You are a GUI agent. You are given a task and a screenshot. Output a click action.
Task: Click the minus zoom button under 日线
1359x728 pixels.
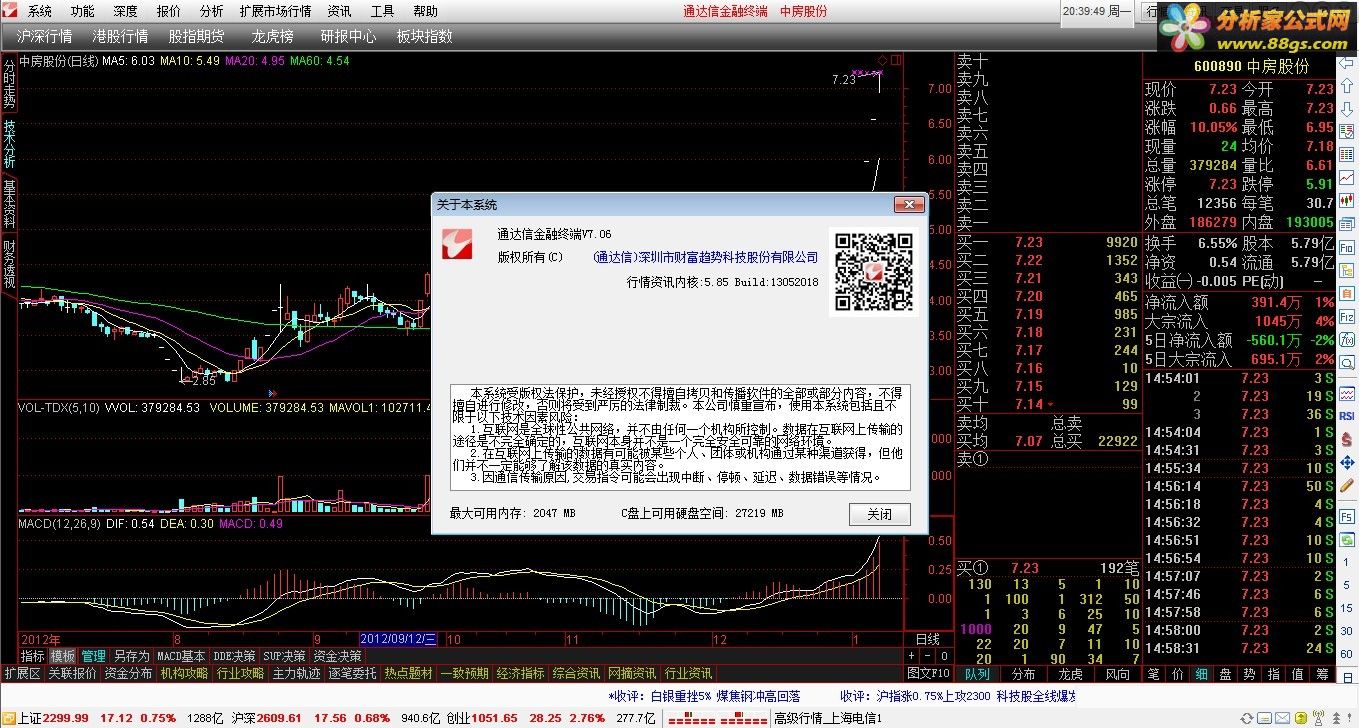[928, 655]
